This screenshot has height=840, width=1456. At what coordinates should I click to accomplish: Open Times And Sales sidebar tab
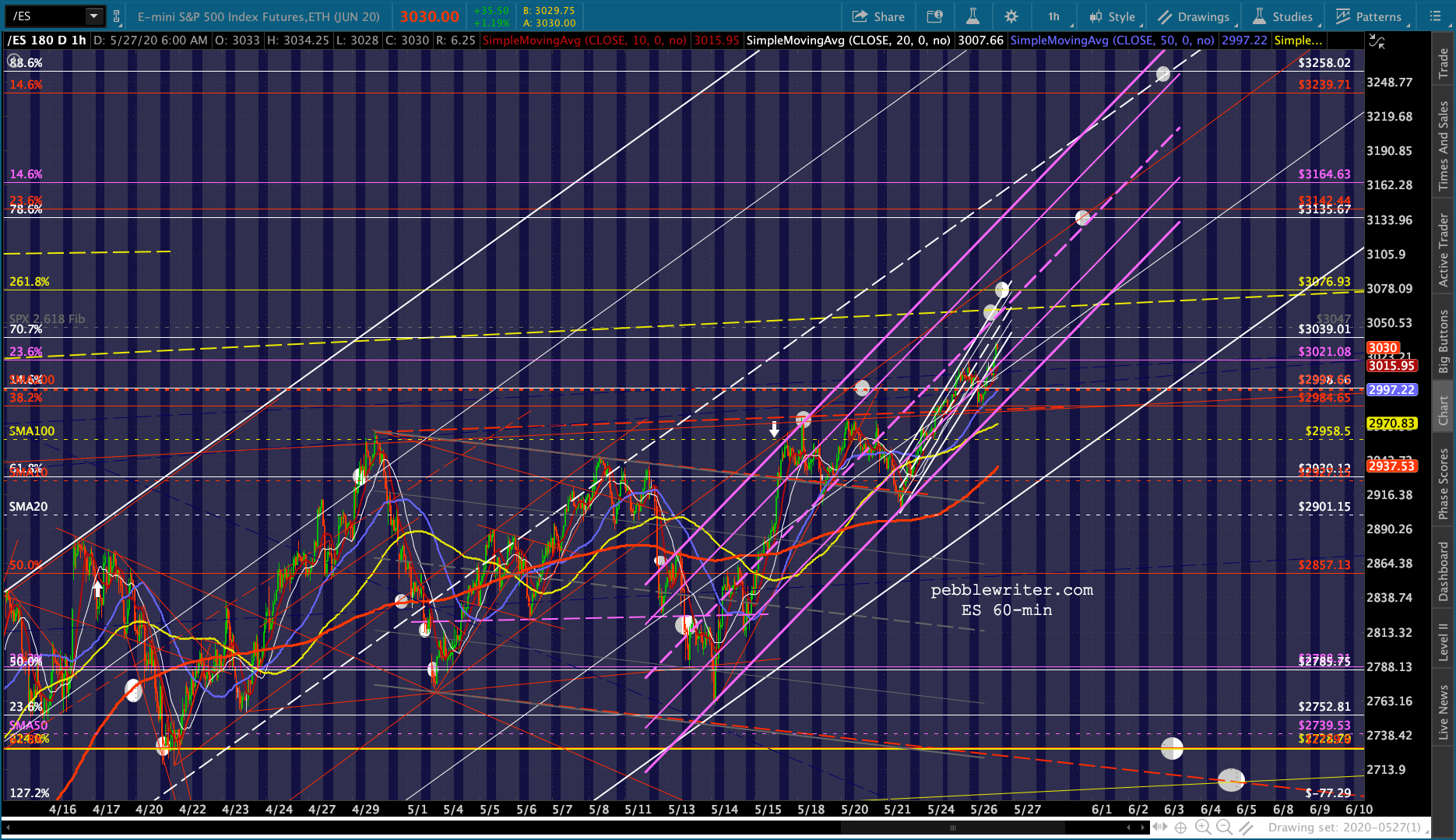(x=1444, y=146)
